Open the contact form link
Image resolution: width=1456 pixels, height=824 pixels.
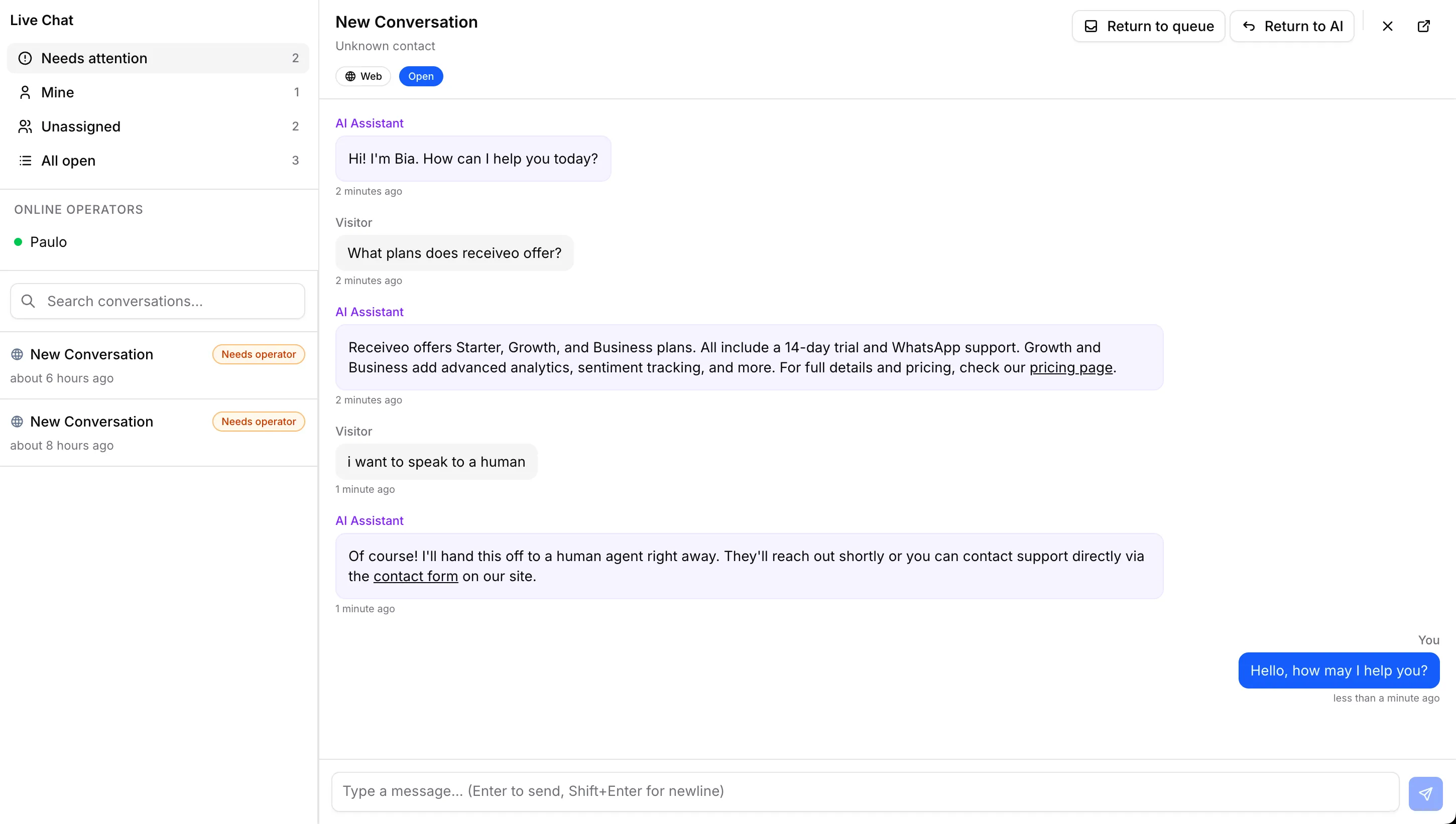[x=416, y=576]
